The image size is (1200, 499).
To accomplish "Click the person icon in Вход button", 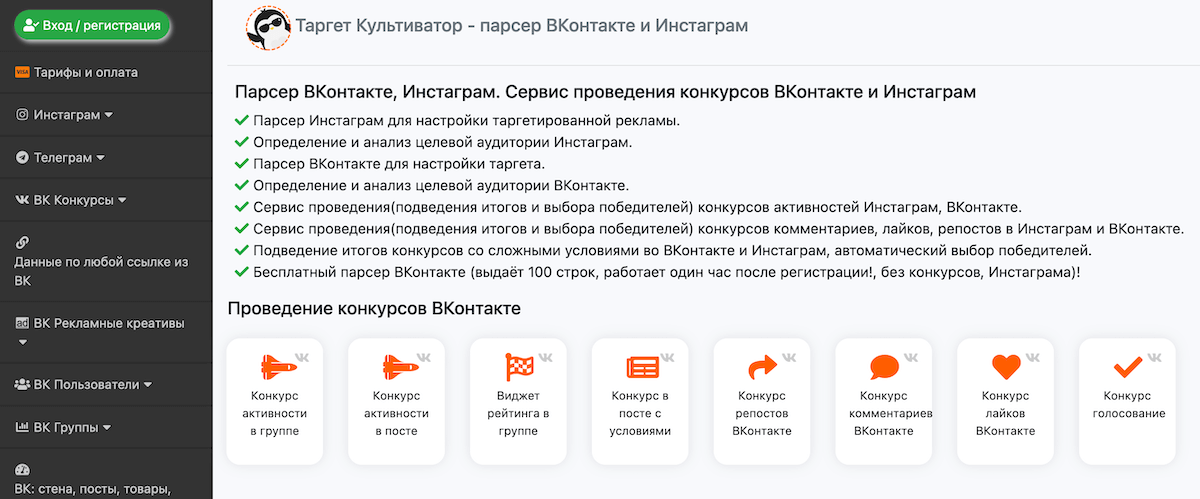I will pos(30,26).
